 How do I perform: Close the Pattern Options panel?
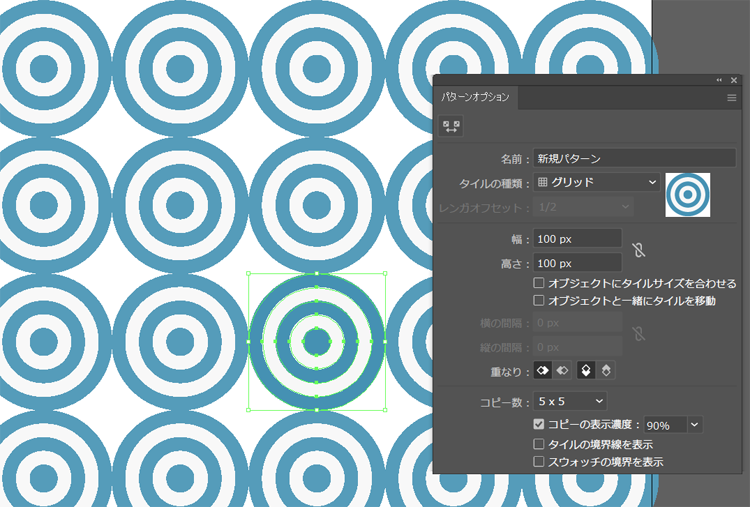click(734, 80)
